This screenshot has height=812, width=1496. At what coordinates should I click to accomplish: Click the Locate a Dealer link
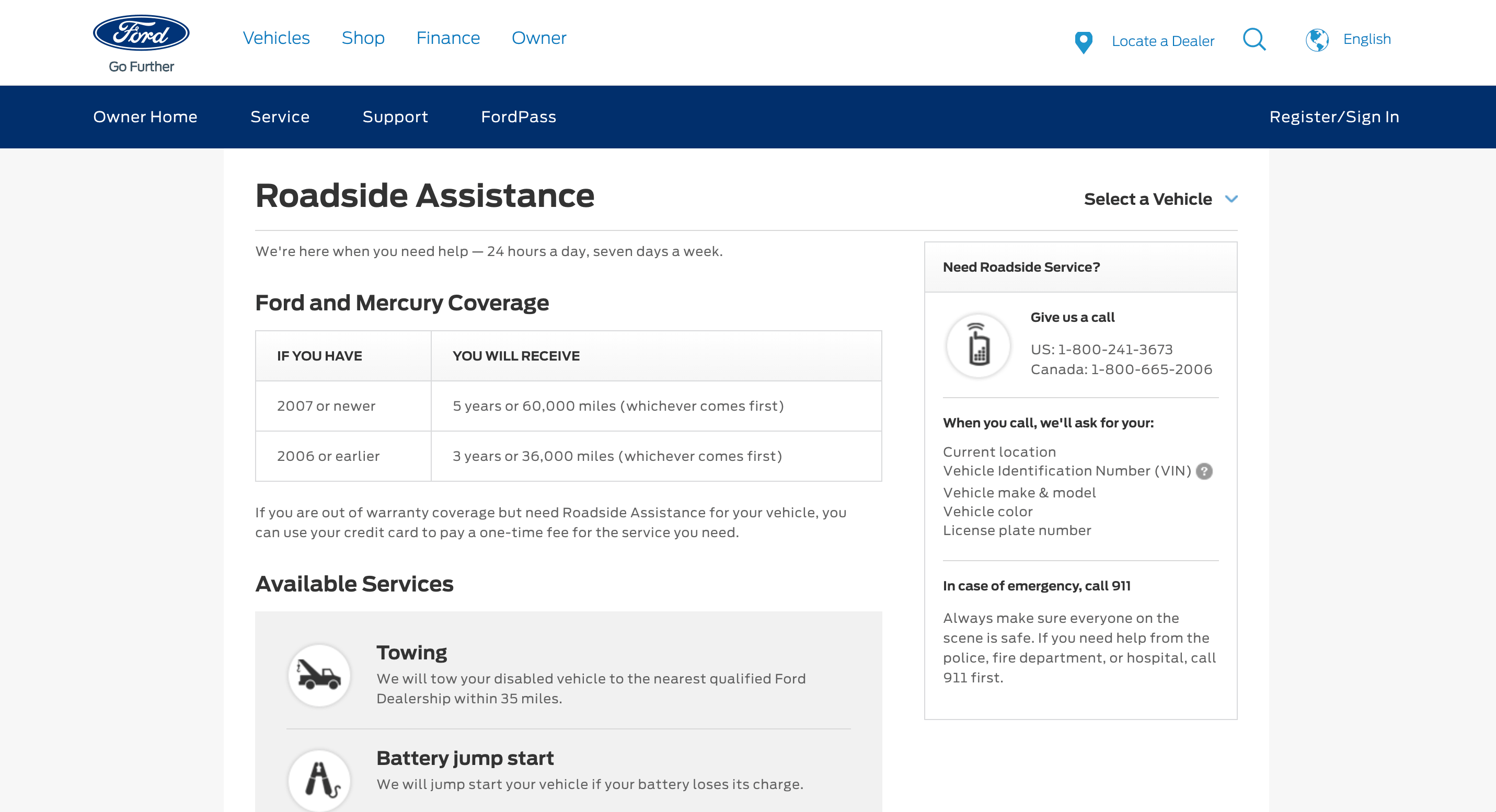(1163, 41)
